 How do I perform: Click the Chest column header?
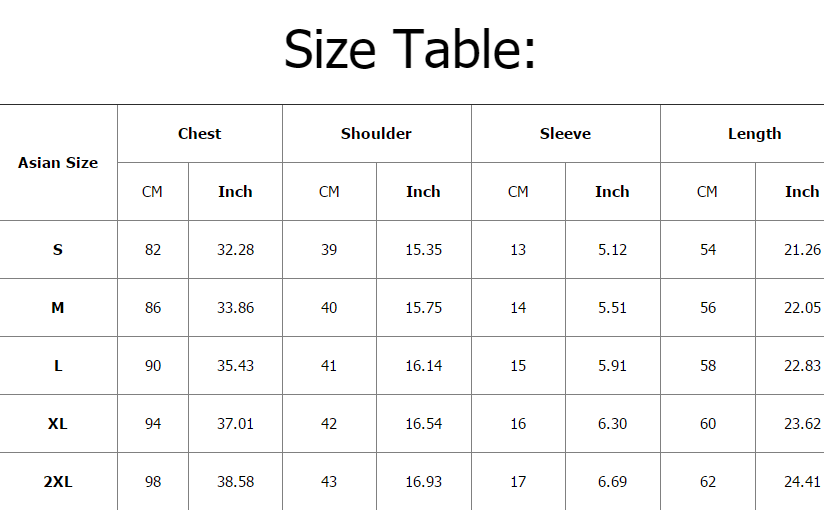coord(200,134)
